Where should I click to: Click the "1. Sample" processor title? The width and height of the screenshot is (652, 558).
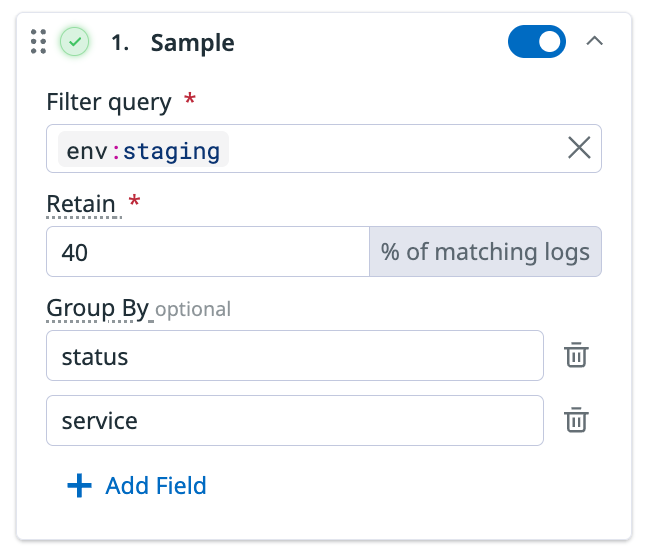click(x=173, y=43)
